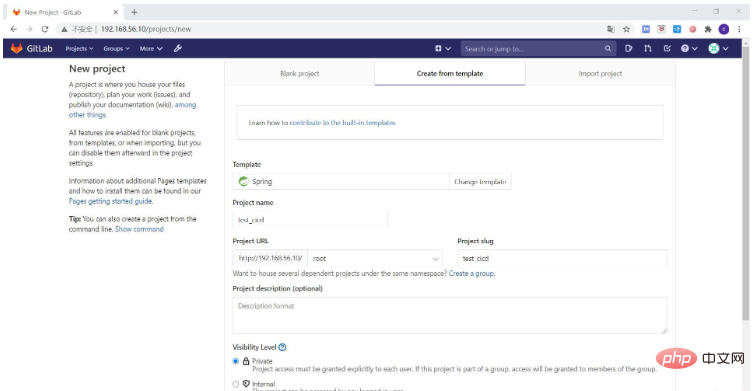Image resolution: width=755 pixels, height=391 pixels.
Task: Open the root namespace dropdown
Action: pyautogui.click(x=375, y=259)
